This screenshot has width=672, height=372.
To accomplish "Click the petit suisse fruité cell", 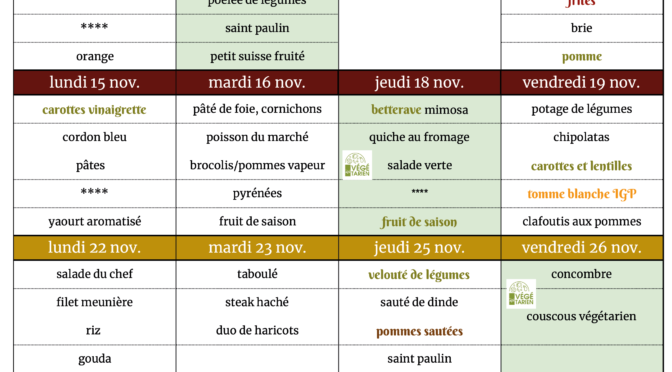I will click(257, 56).
